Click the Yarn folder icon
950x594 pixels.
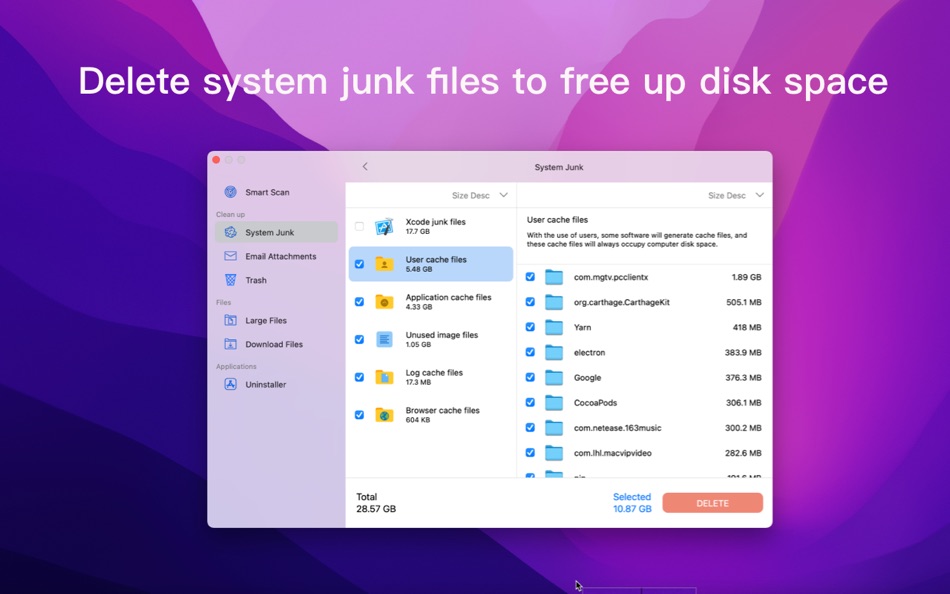coord(554,327)
